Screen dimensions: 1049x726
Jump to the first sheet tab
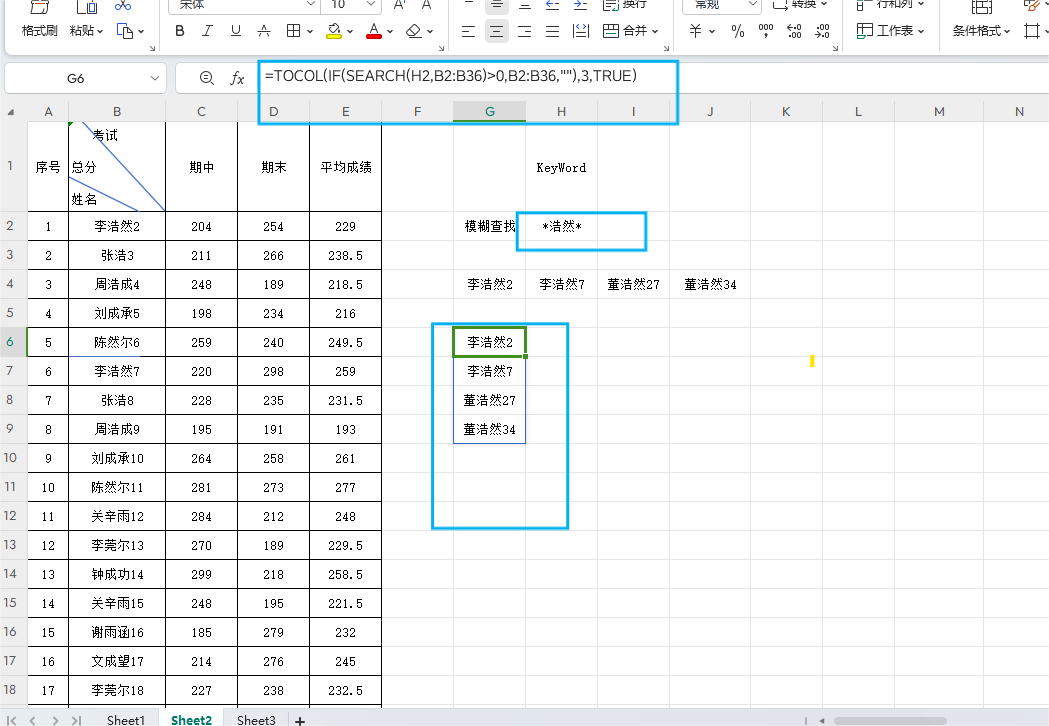(x=12, y=720)
